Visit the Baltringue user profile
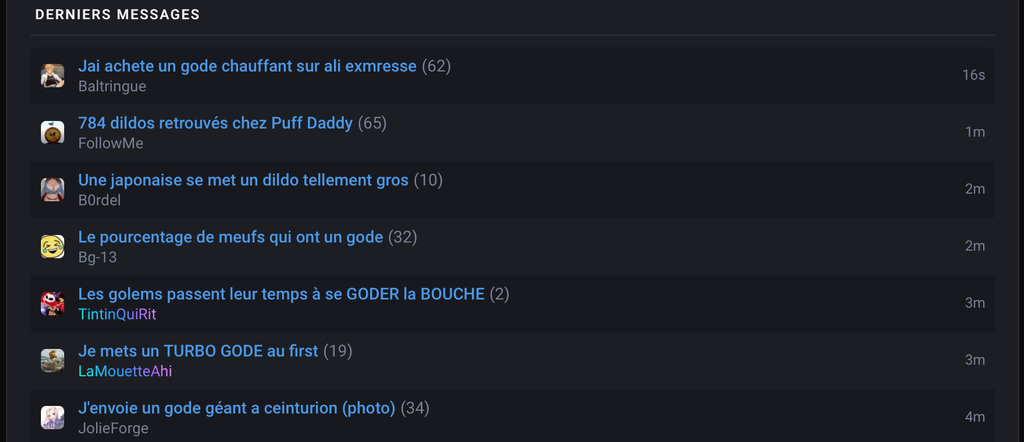 pos(112,86)
